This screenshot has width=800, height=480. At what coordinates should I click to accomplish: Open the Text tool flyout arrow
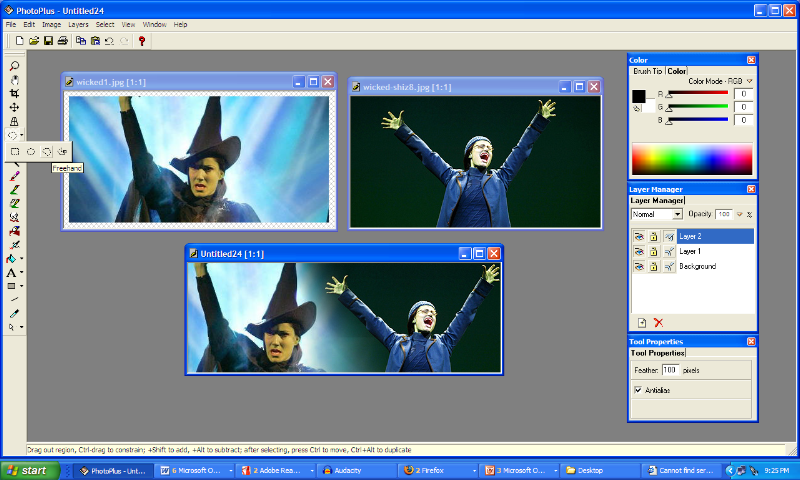pos(21,272)
